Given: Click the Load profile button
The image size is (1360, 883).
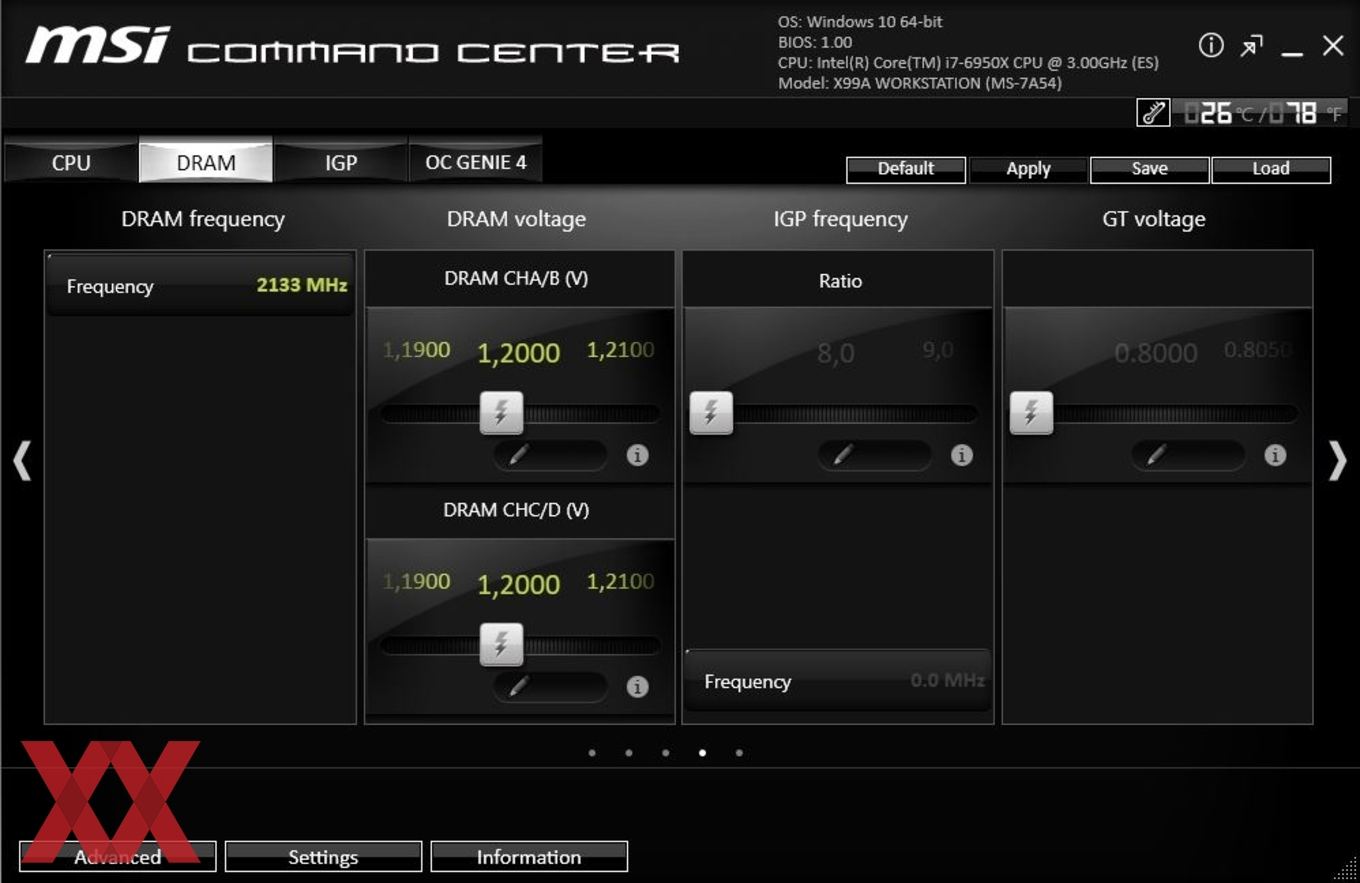Looking at the screenshot, I should [1271, 169].
